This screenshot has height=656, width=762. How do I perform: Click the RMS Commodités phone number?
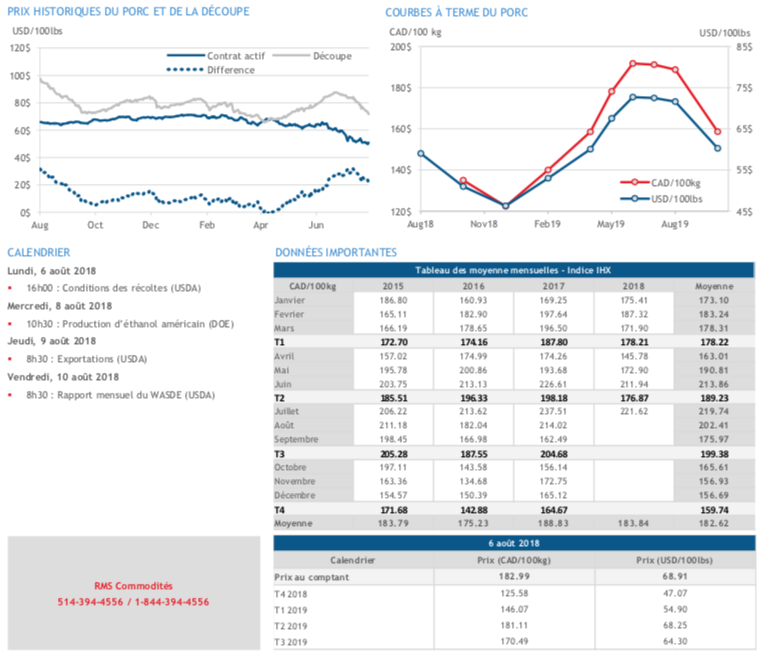(x=134, y=602)
